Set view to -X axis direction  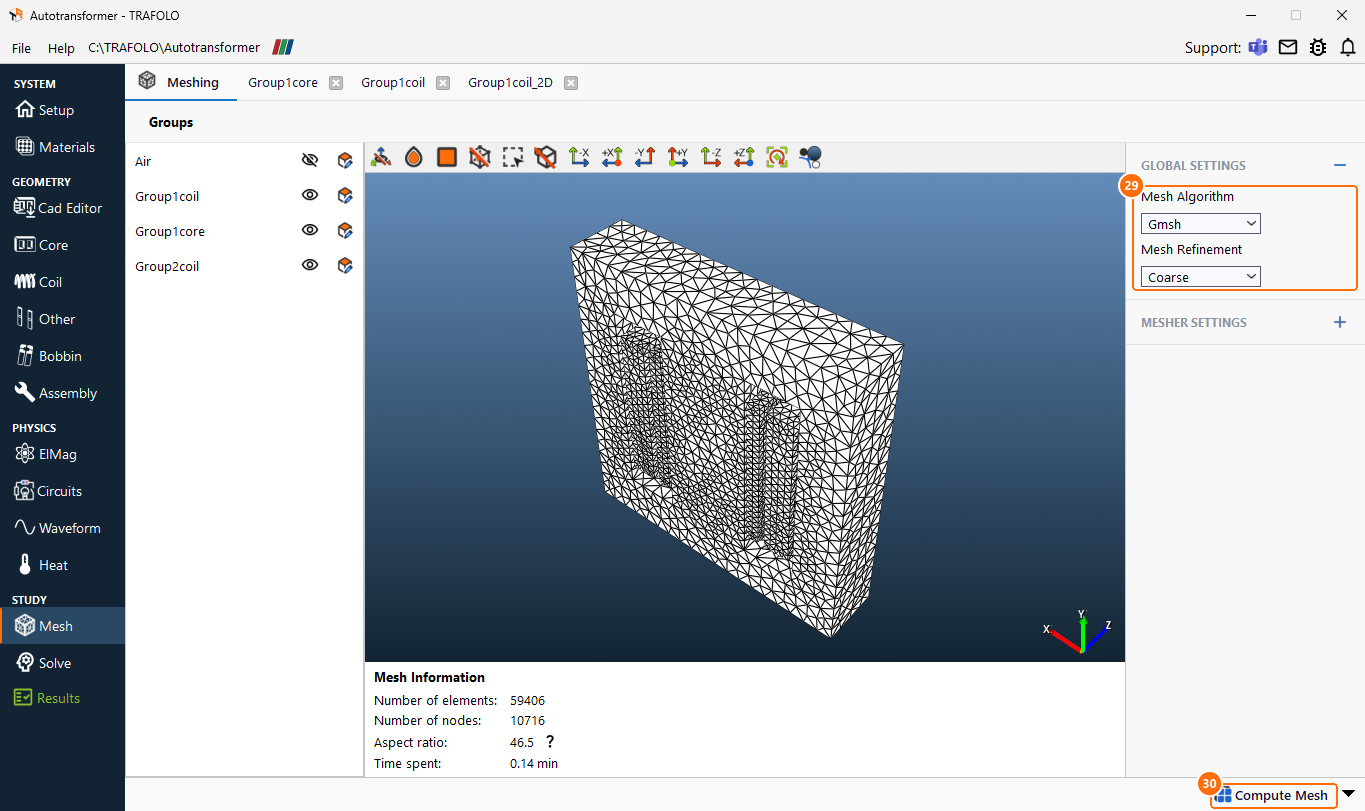(x=579, y=157)
